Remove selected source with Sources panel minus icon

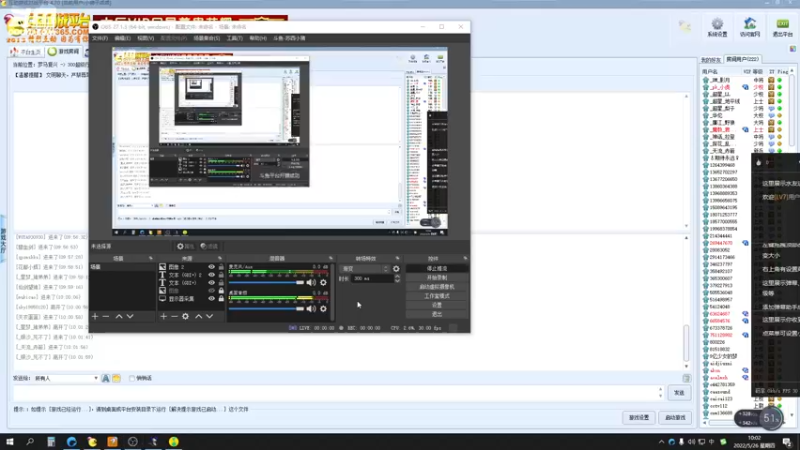[174, 316]
